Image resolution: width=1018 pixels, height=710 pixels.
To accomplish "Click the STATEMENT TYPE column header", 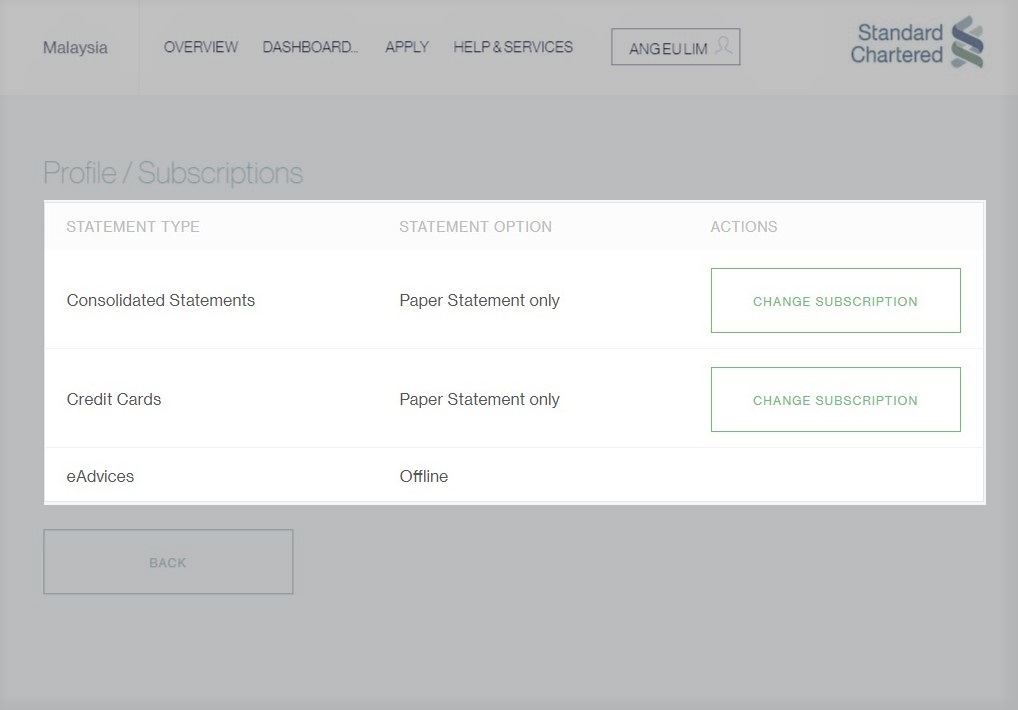I will [x=133, y=227].
